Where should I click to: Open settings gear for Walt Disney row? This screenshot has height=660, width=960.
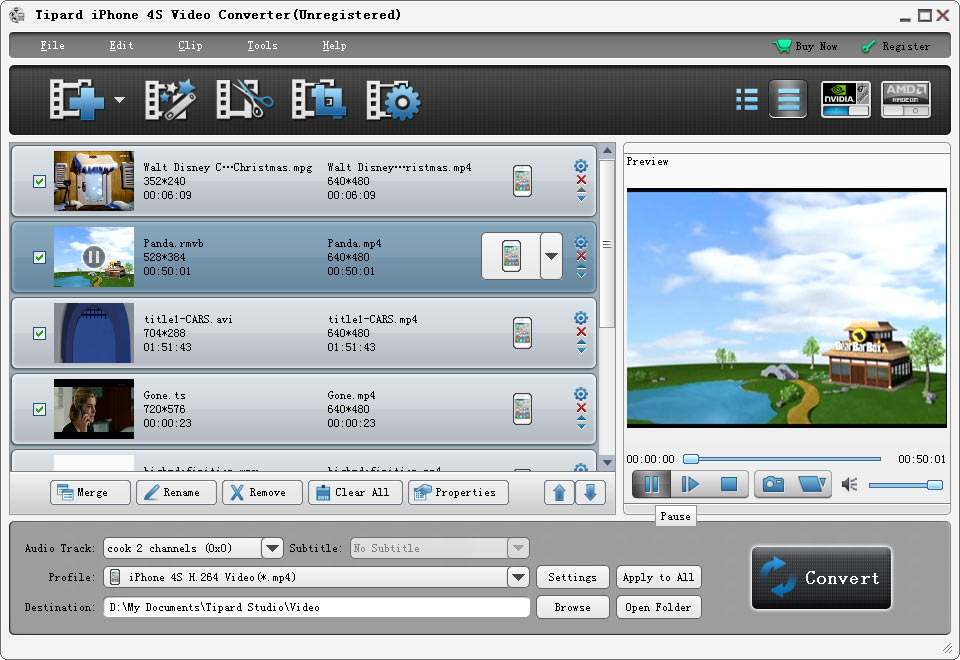pos(581,166)
